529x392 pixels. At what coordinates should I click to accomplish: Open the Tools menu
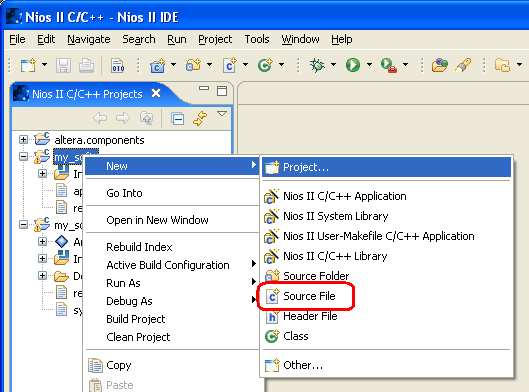click(257, 39)
